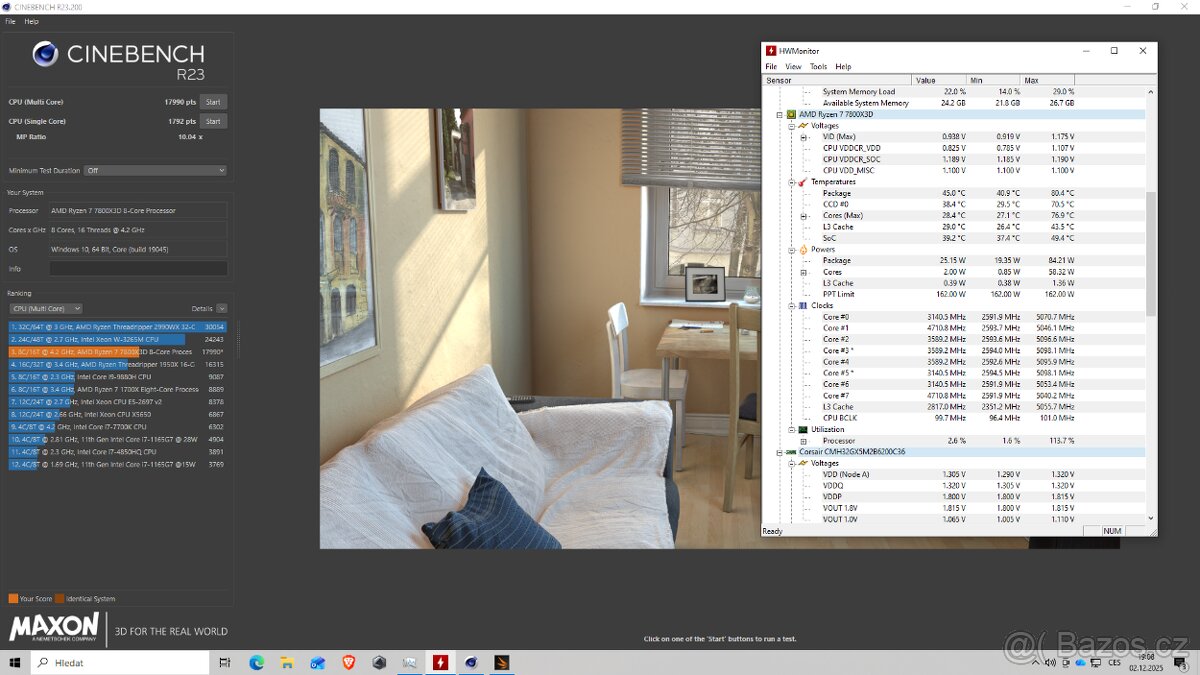Click the HWMonitor red lightning app icon in title bar
Screen dimensions: 1200x675
click(x=771, y=50)
